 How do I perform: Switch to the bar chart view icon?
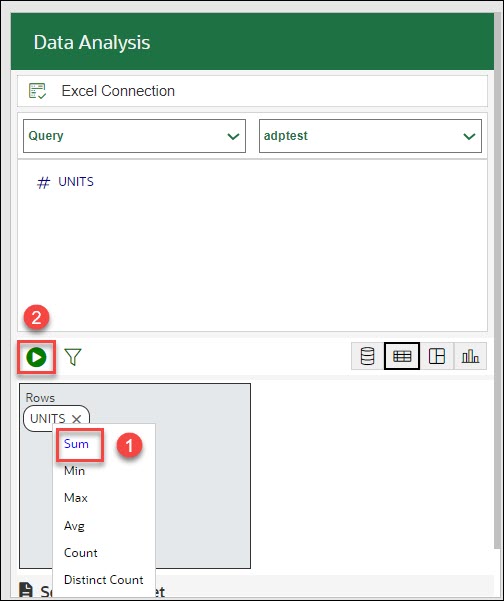[x=470, y=356]
